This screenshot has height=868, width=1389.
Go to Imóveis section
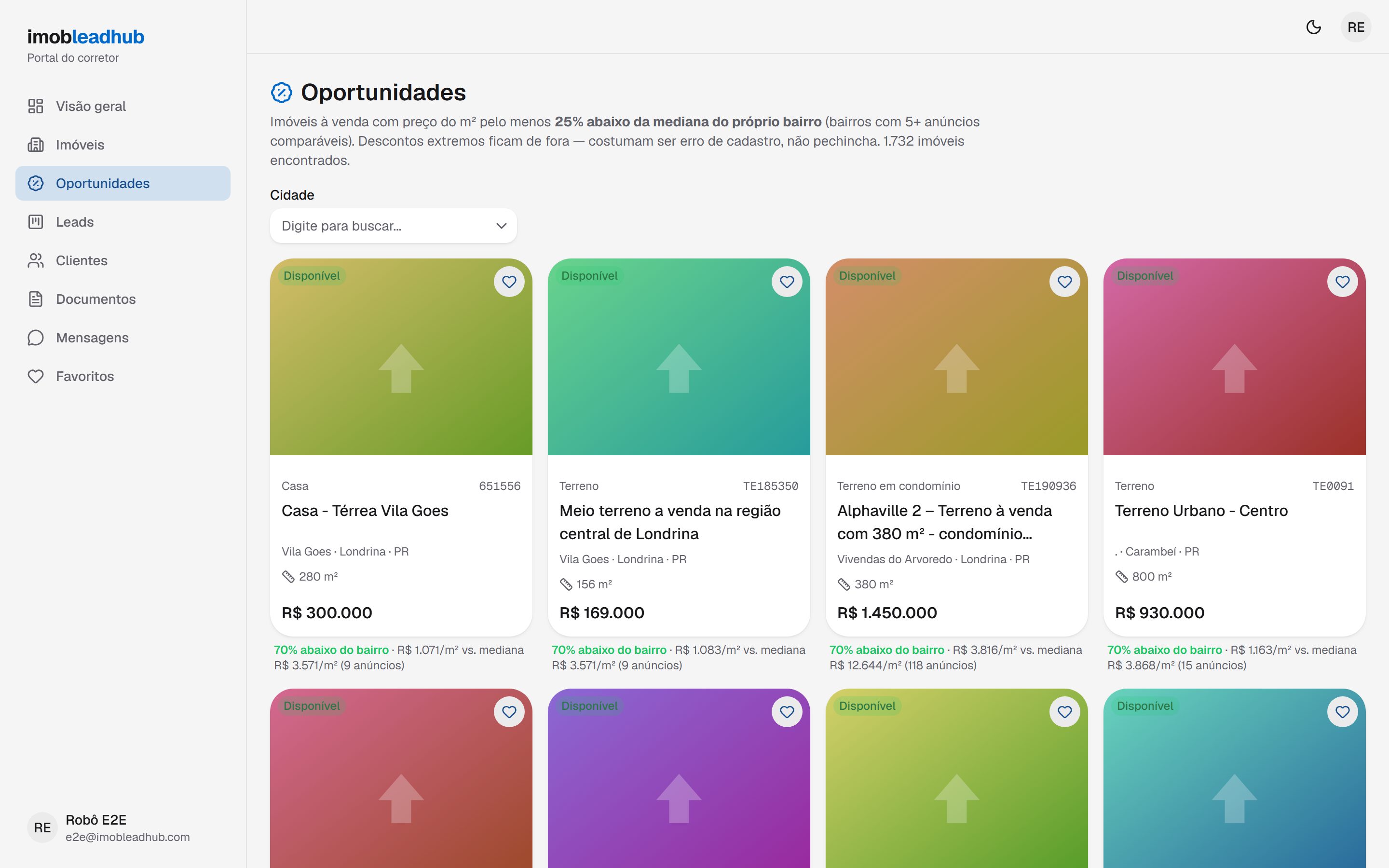tap(123, 145)
